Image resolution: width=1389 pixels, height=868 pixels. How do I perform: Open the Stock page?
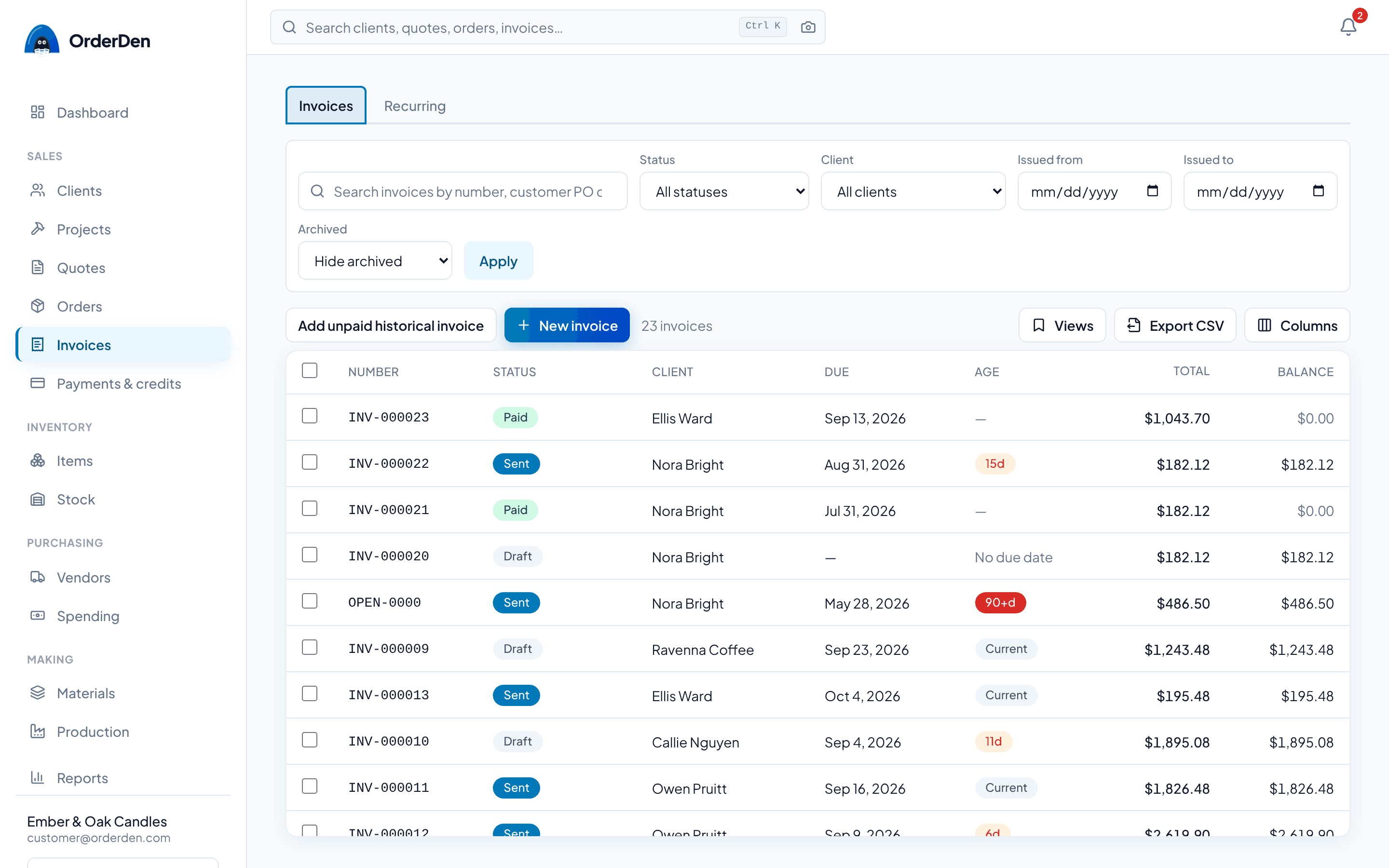123,499
